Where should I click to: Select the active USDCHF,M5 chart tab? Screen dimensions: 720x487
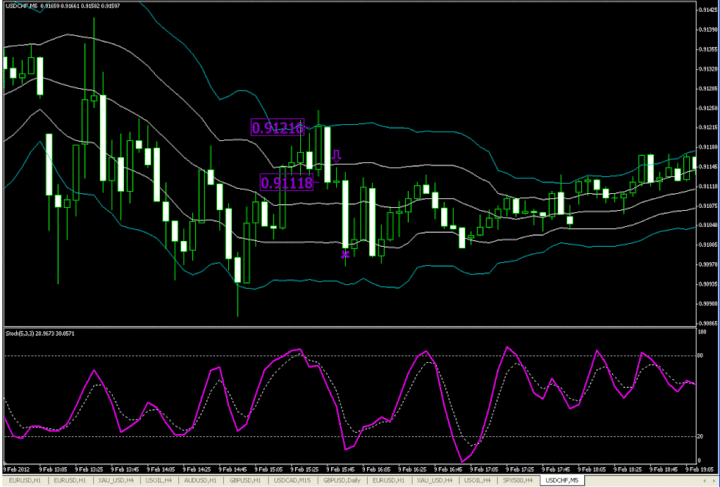562,480
